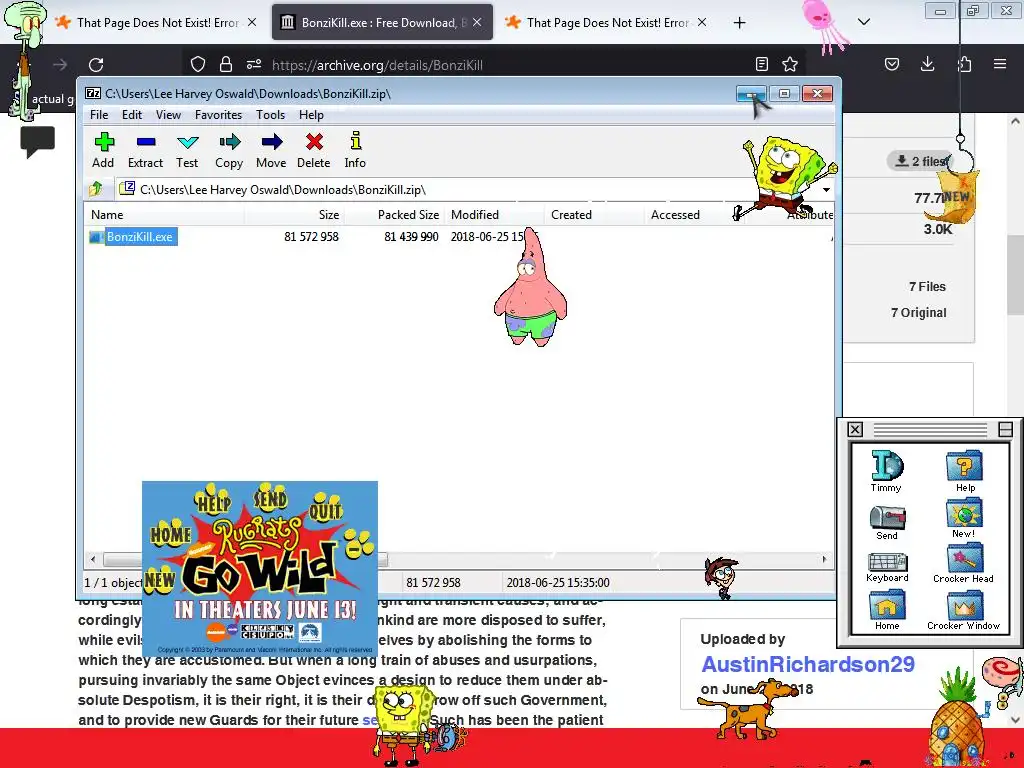
Task: Click the speech bubble comment icon
Action: [37, 141]
